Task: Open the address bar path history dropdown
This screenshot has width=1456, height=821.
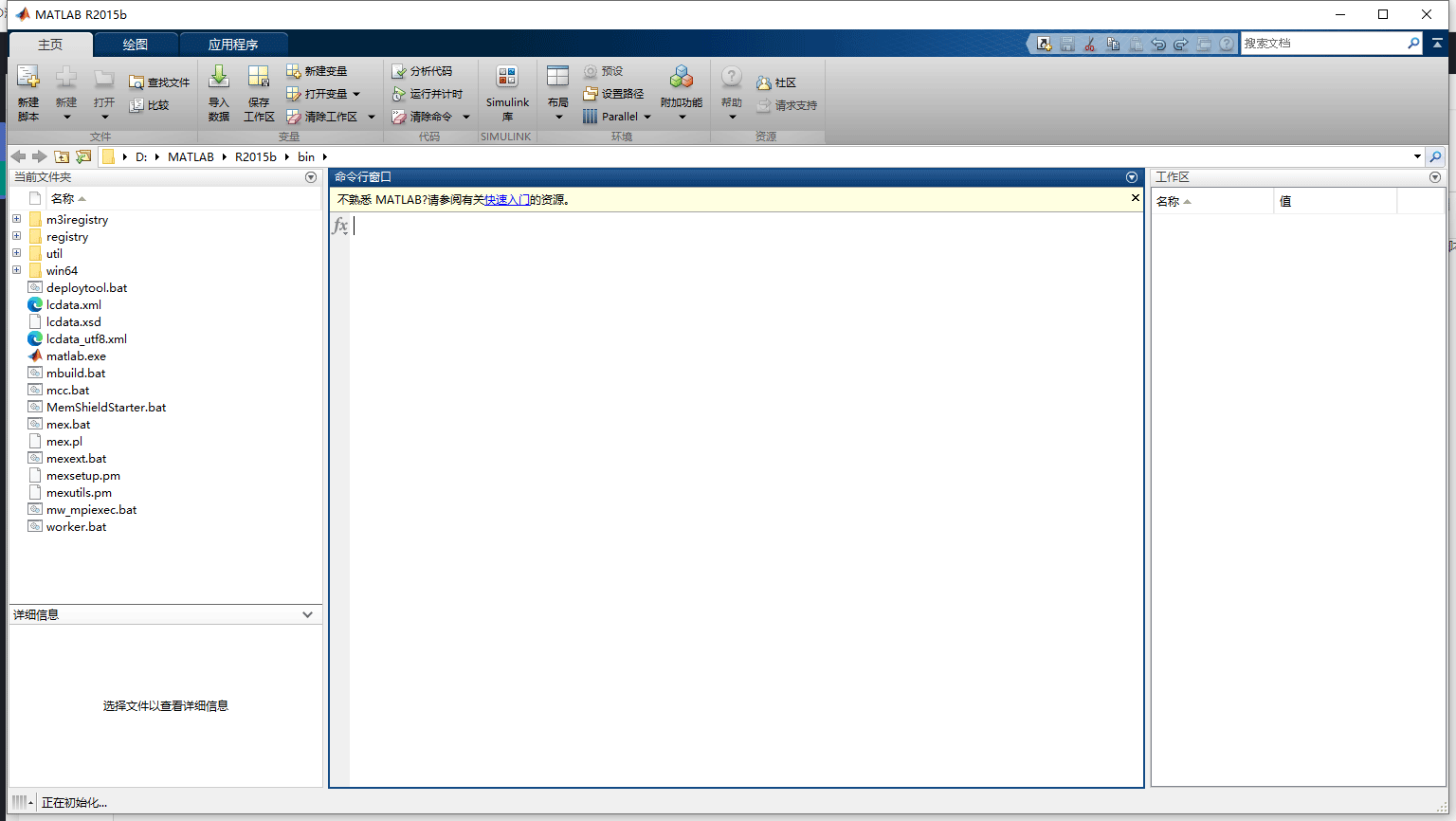Action: [1417, 156]
